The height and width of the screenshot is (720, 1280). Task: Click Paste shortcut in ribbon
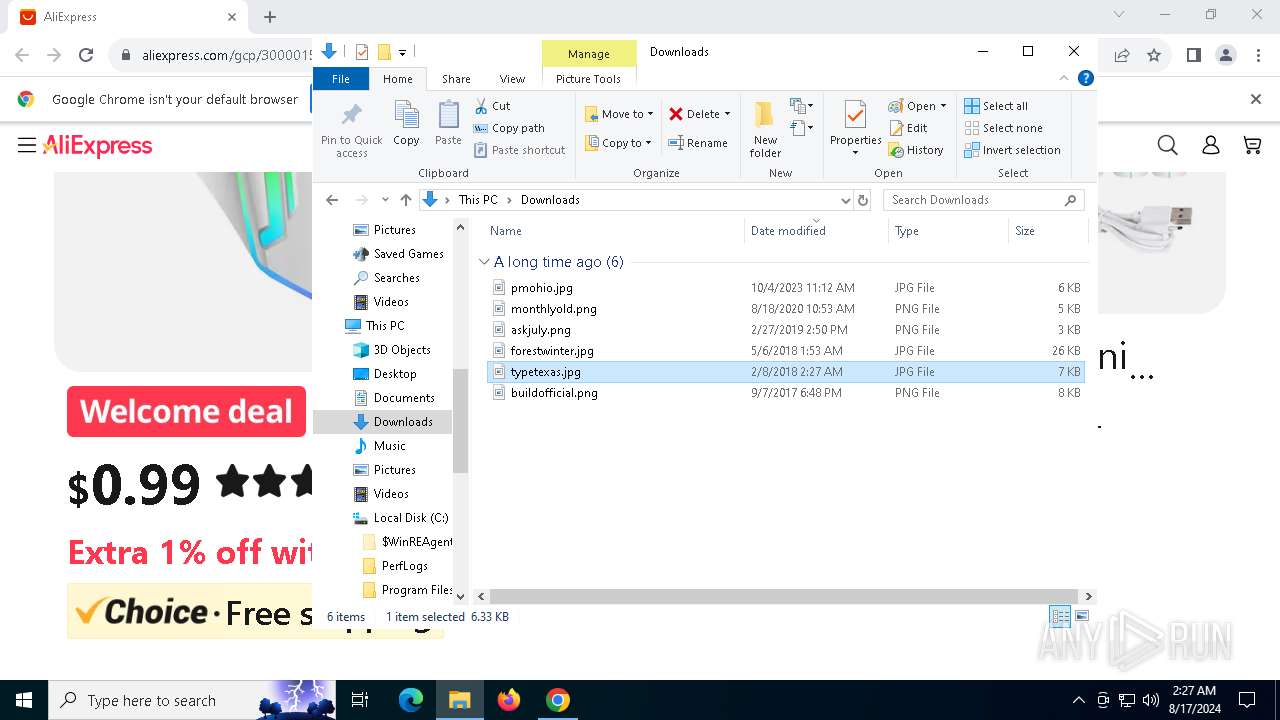click(x=519, y=150)
